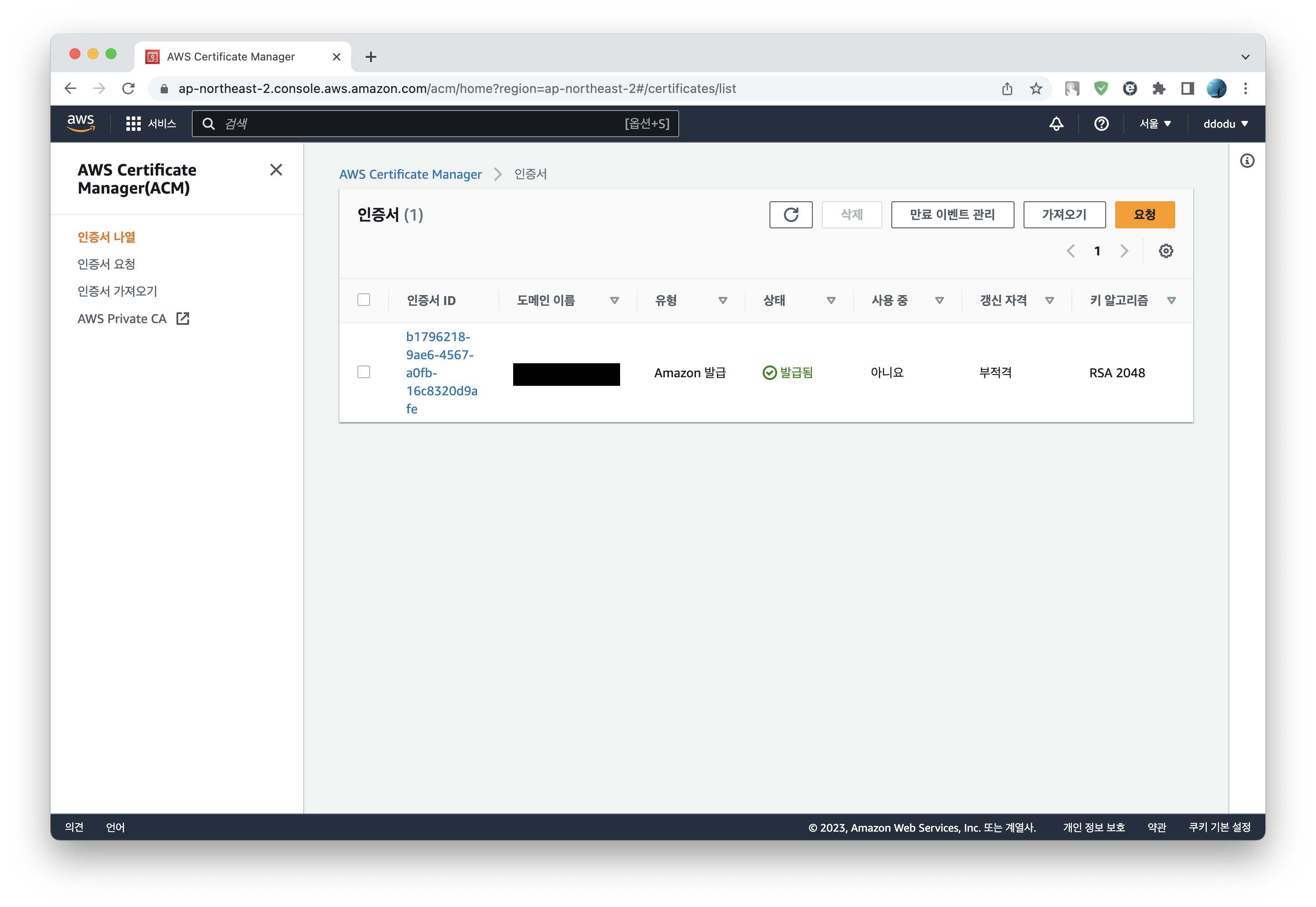Sort by 사용 중 column arrow

(x=939, y=301)
